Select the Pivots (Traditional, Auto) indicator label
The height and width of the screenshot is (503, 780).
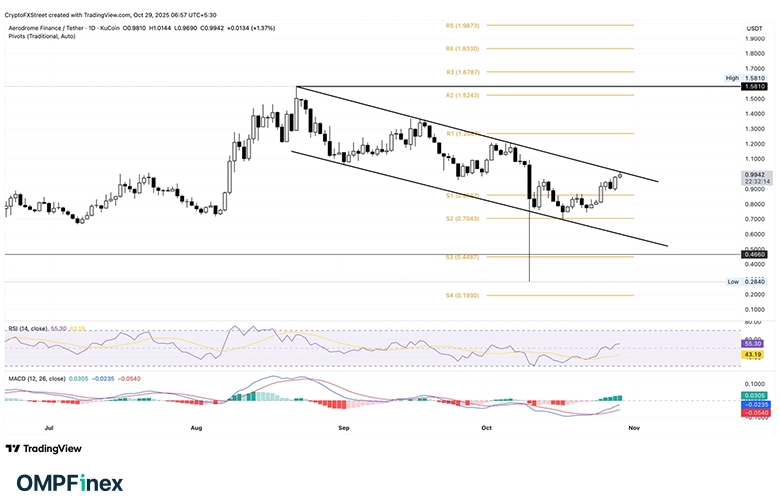[39, 34]
